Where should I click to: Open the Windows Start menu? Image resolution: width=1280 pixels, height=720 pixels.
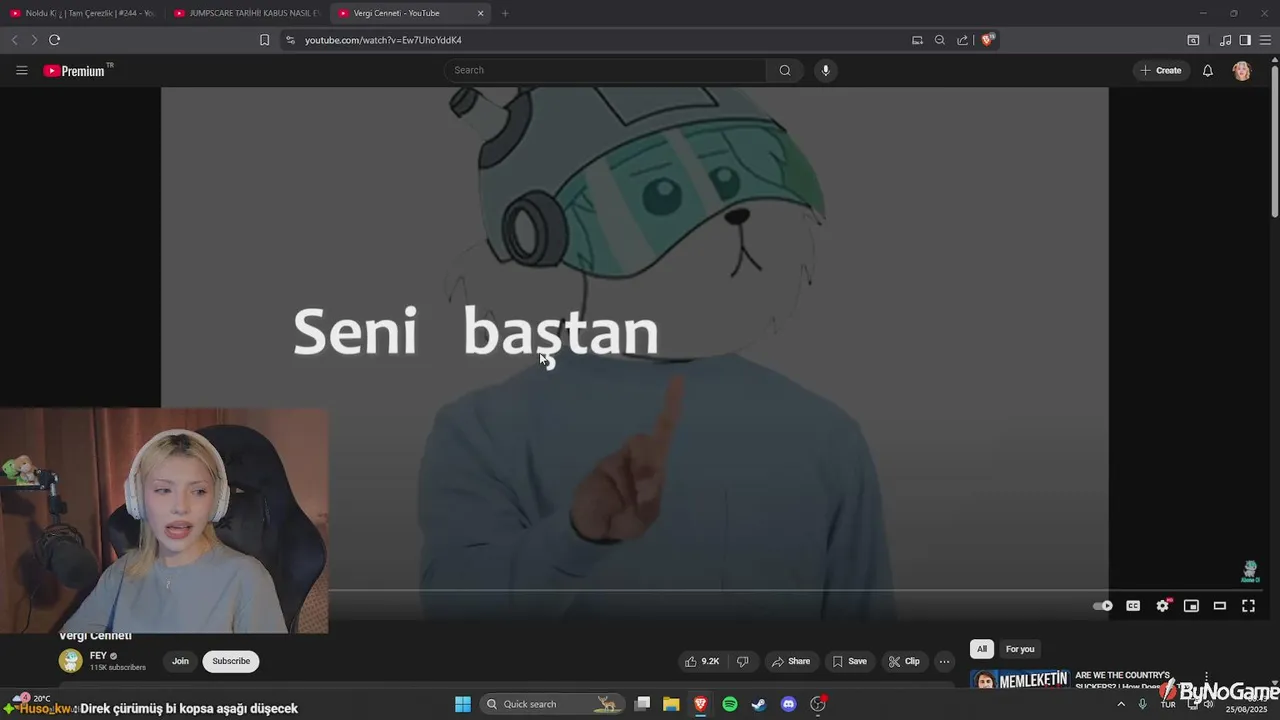[x=463, y=704]
